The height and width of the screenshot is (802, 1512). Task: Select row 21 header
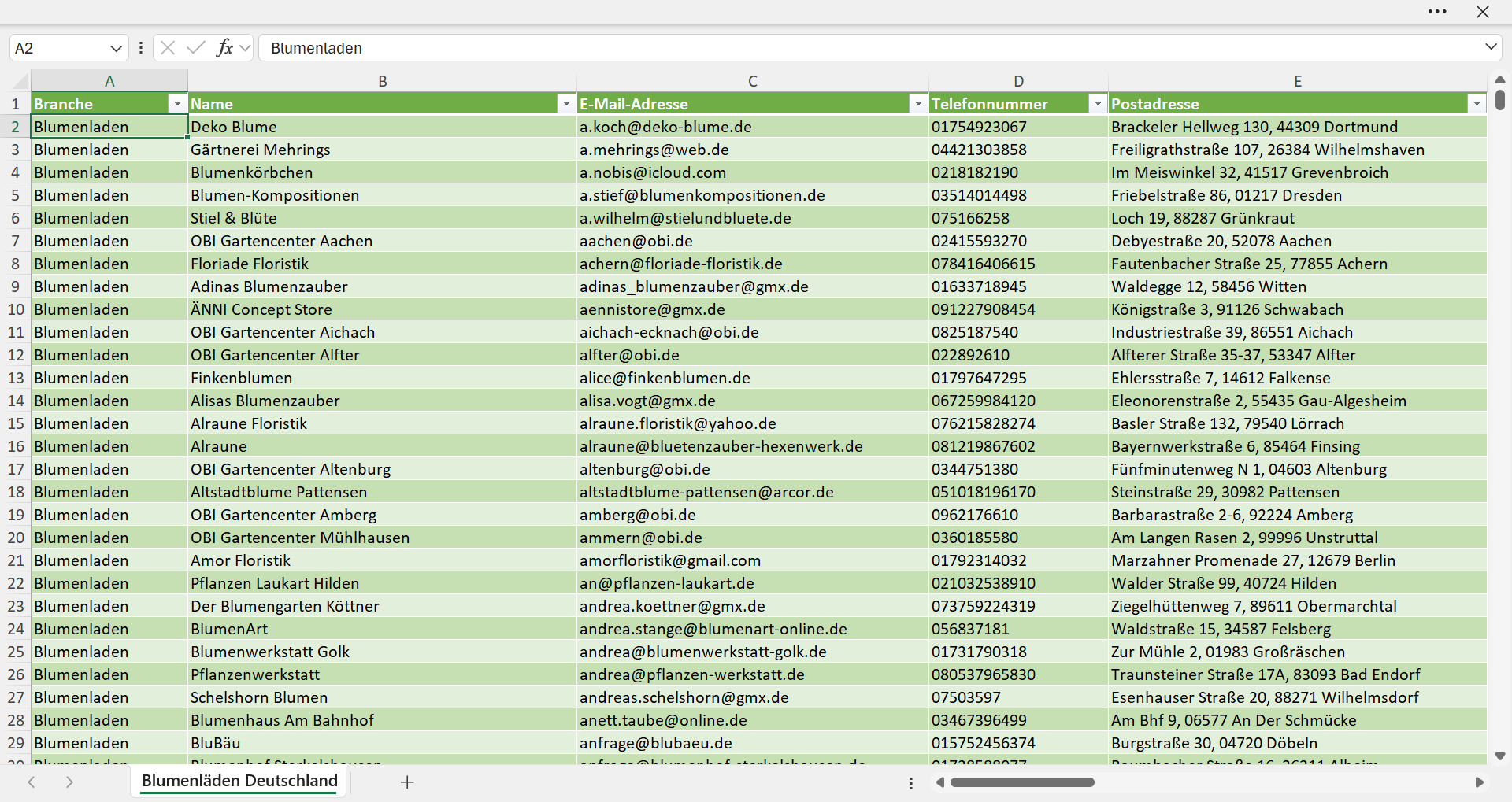(x=16, y=560)
